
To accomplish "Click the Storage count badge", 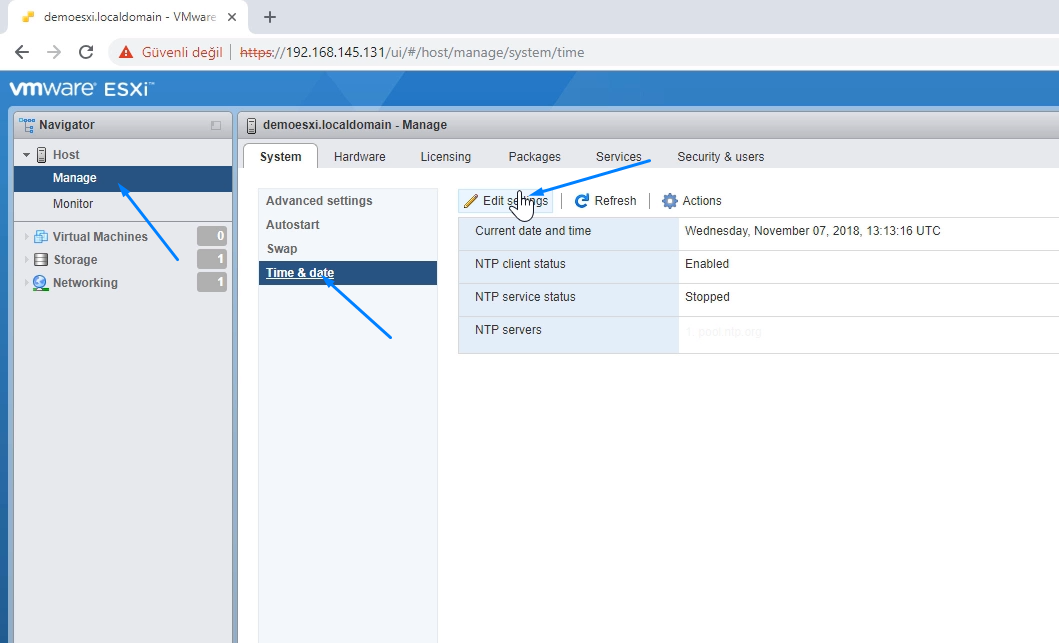I will (x=212, y=259).
